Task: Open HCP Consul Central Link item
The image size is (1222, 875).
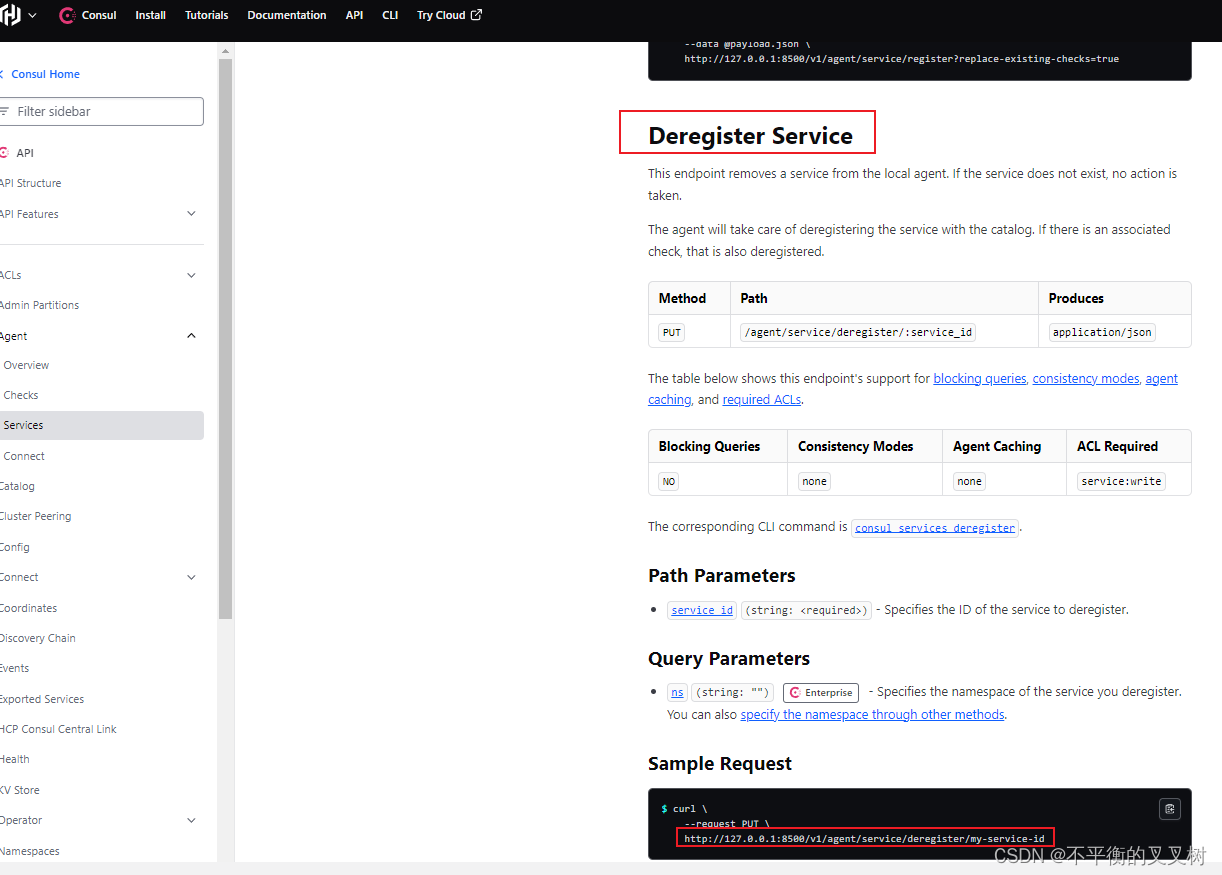Action: (59, 729)
